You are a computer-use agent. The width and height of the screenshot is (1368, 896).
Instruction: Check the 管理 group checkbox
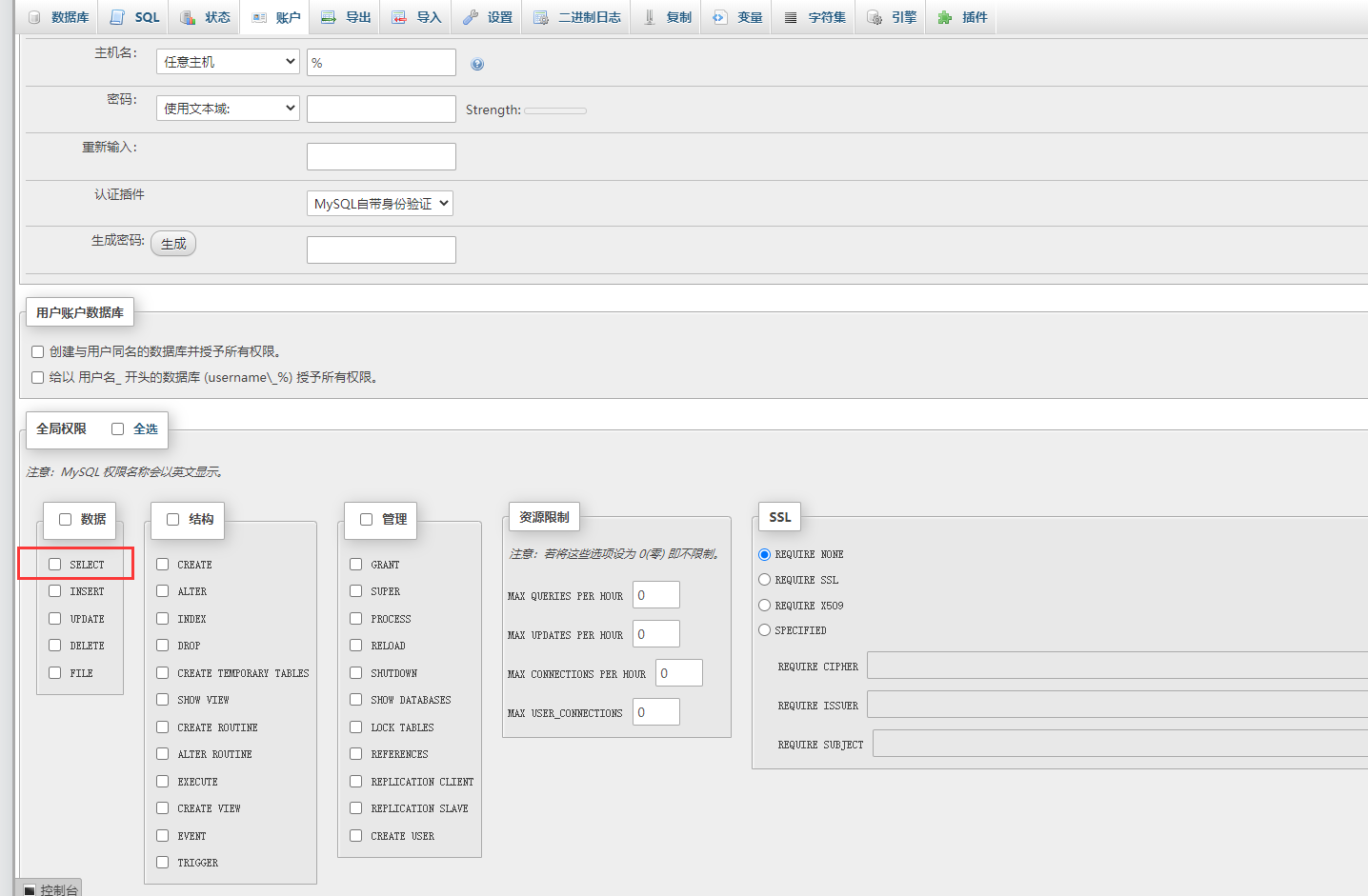367,520
